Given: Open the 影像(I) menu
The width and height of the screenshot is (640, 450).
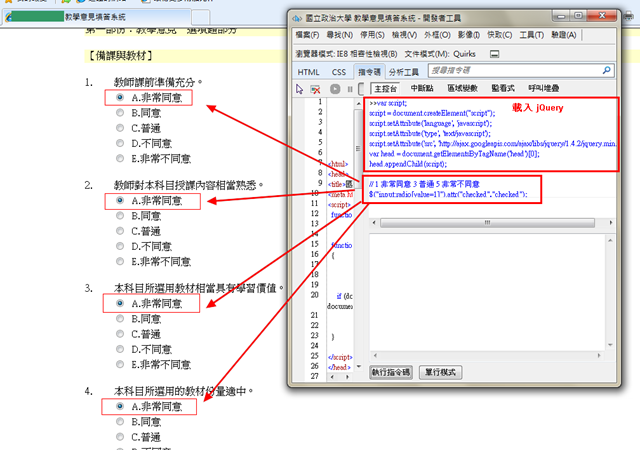Looking at the screenshot, I should [469, 35].
